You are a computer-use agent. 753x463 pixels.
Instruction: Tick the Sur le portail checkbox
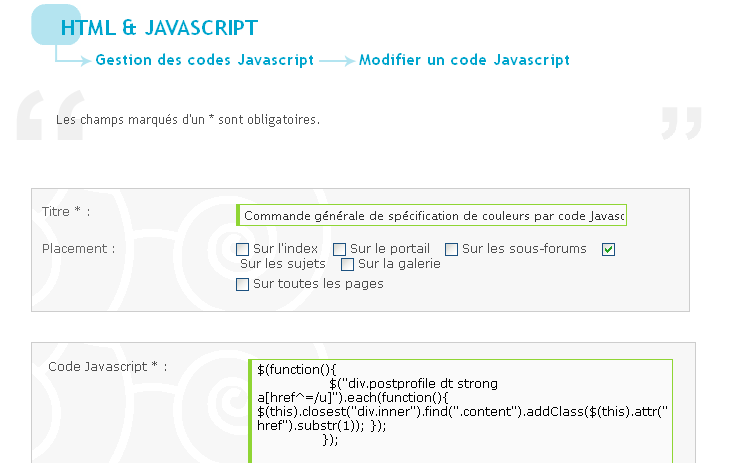[340, 249]
